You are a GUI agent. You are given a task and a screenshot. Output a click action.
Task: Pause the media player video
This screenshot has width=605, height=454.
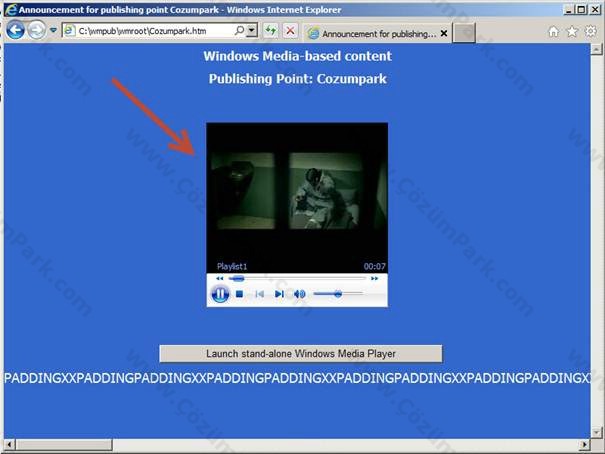tap(220, 294)
